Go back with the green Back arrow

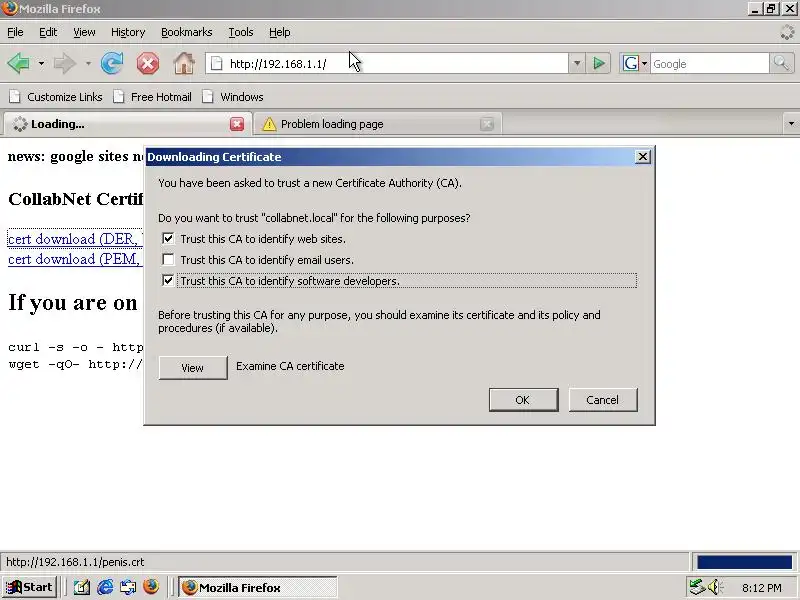[x=18, y=64]
